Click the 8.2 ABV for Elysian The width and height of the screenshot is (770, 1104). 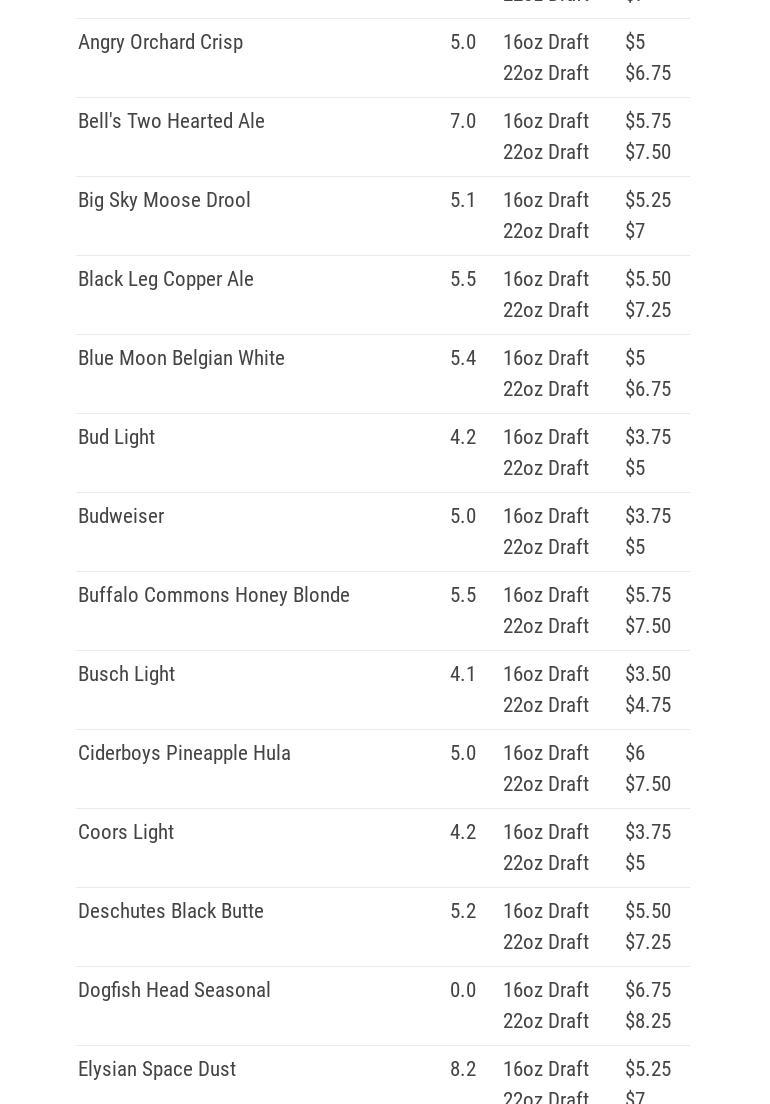(x=463, y=1069)
